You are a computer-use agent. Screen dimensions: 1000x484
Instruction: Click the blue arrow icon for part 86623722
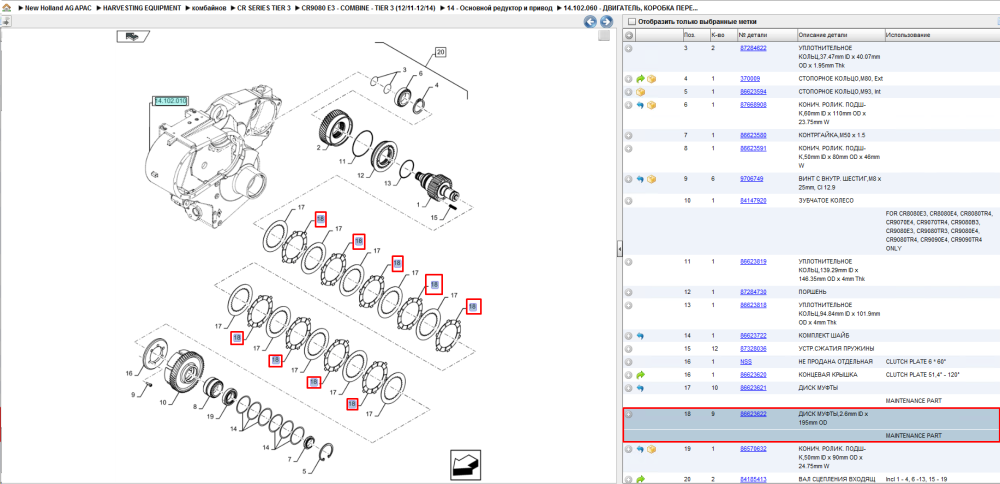coord(641,335)
